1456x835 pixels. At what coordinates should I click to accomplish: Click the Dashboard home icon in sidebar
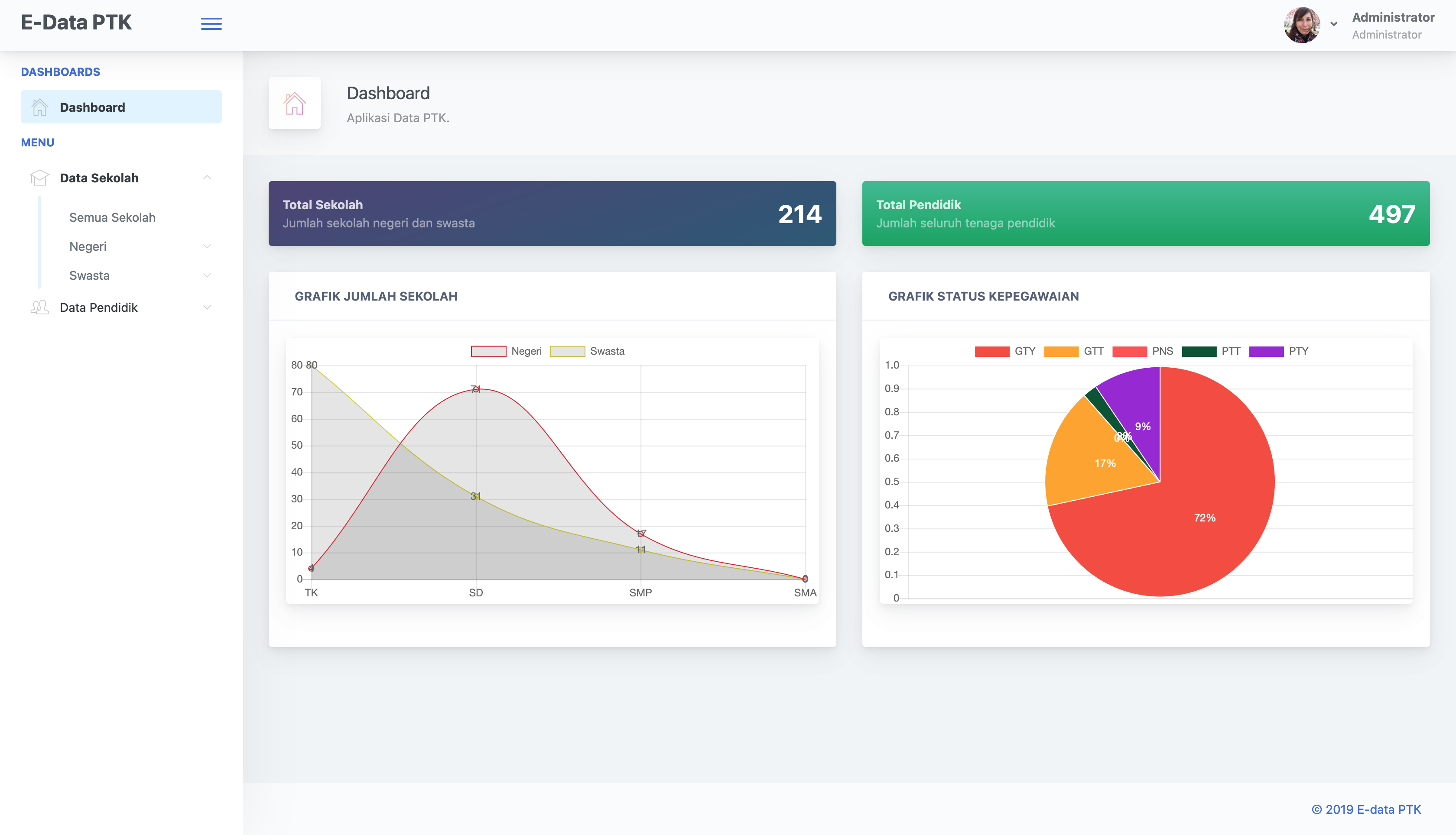coord(39,107)
